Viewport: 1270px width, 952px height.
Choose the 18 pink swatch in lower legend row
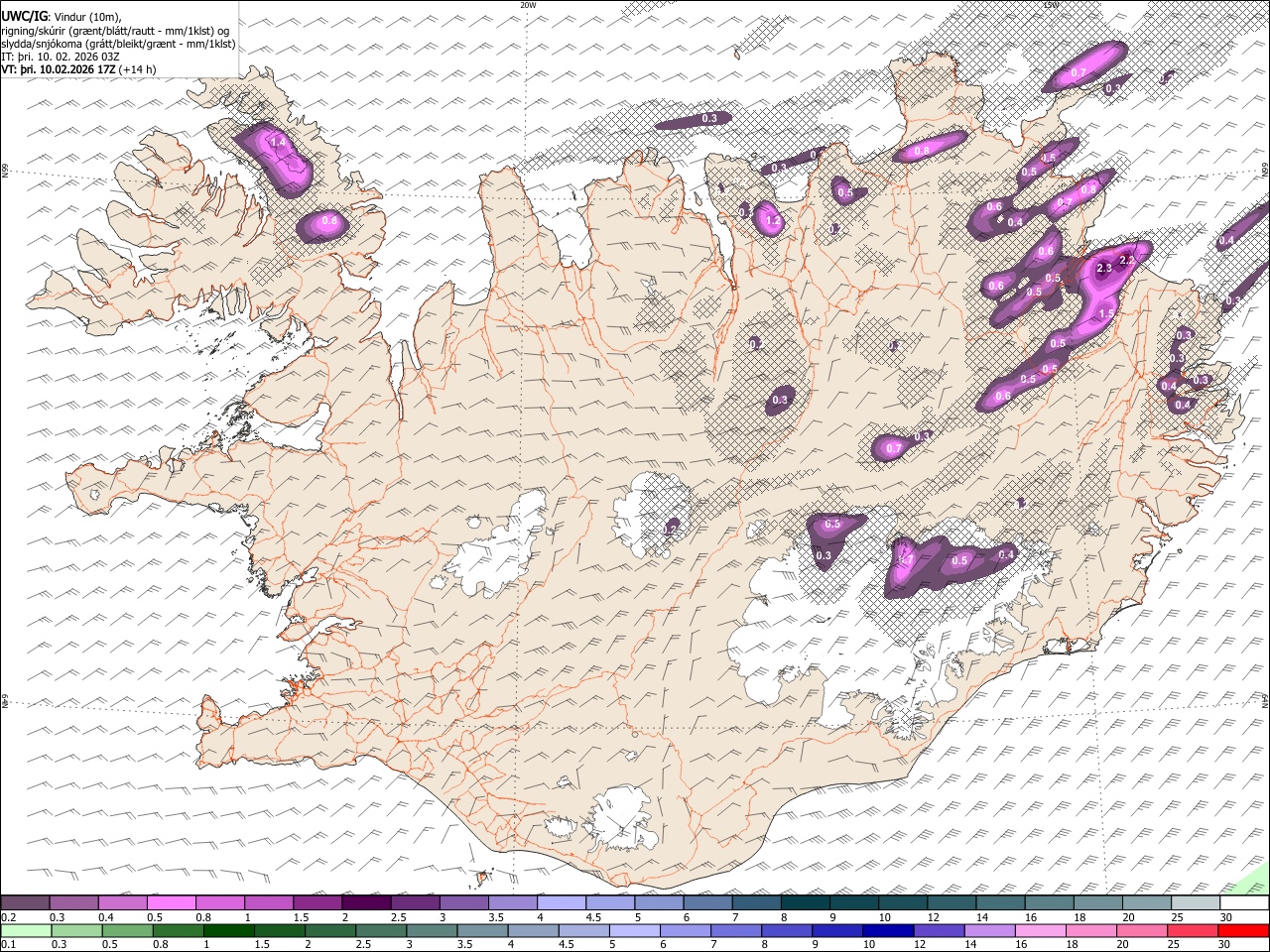[1091, 931]
